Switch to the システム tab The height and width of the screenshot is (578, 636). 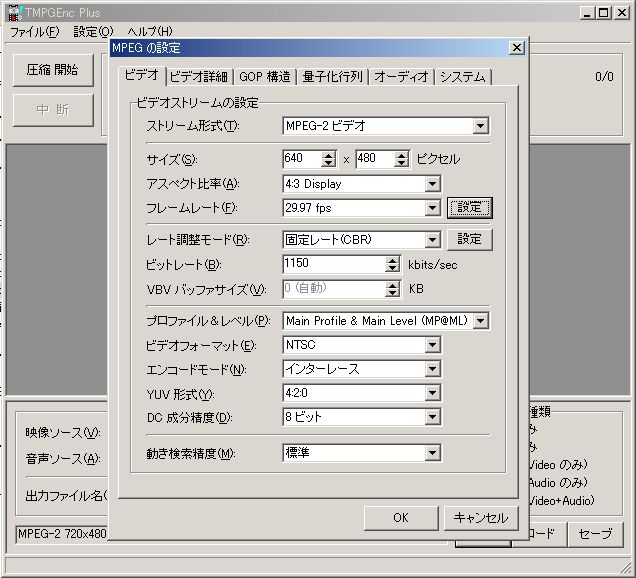tap(463, 77)
